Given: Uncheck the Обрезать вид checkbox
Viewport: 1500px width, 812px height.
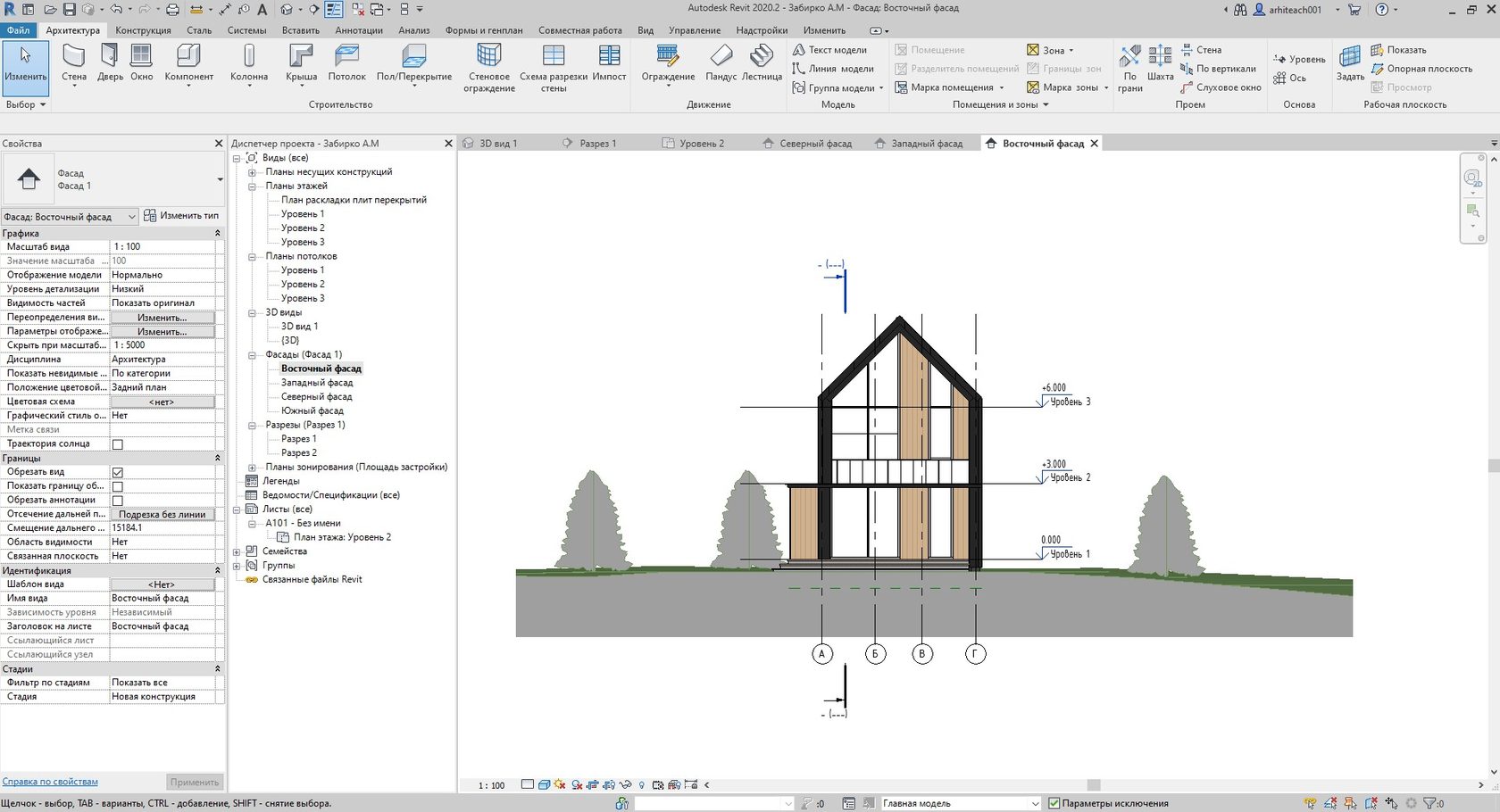Looking at the screenshot, I should click(x=117, y=472).
